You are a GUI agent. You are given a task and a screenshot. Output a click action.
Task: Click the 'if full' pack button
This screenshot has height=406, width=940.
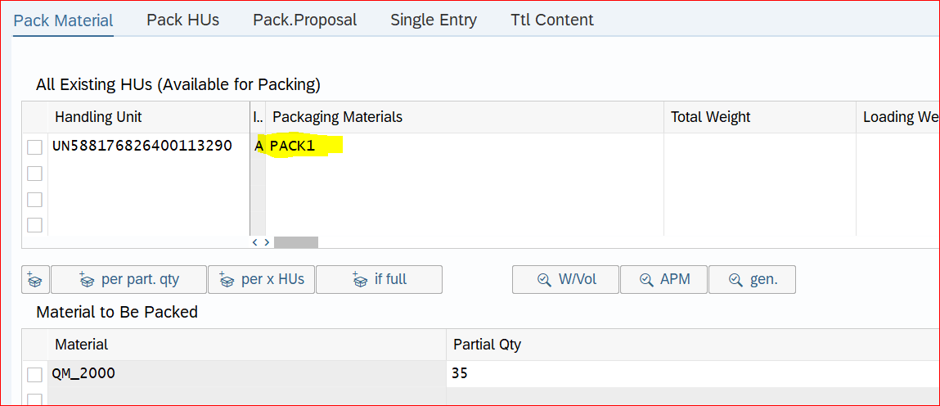379,280
